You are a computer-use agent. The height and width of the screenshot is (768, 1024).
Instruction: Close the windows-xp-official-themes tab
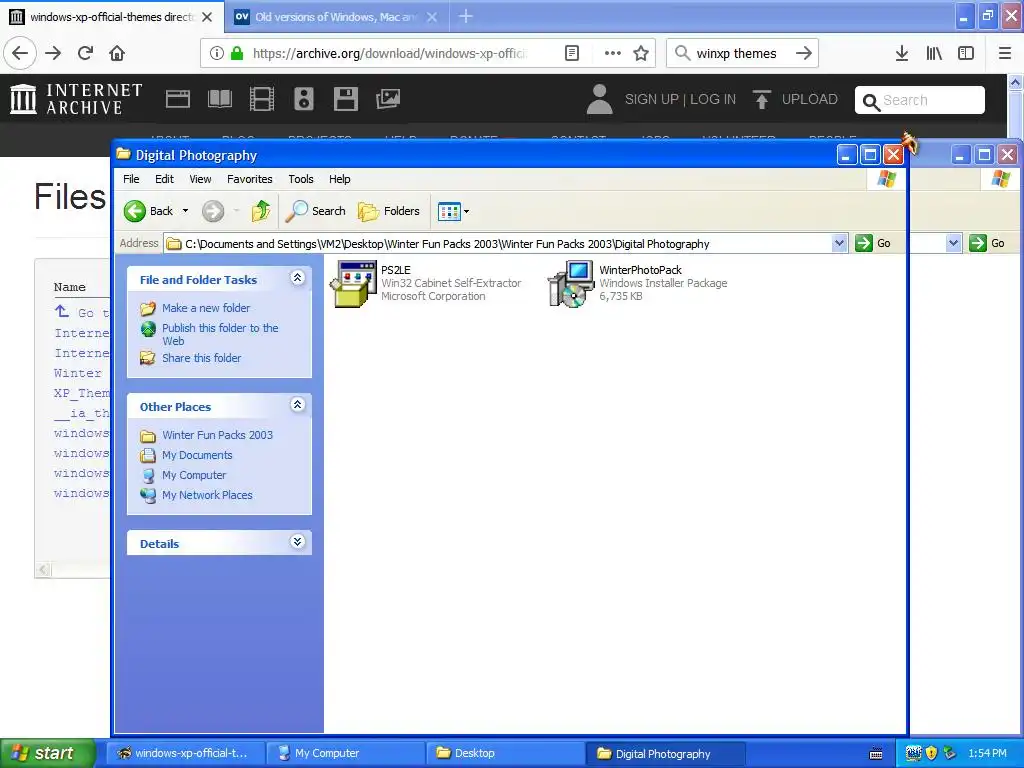pos(207,17)
